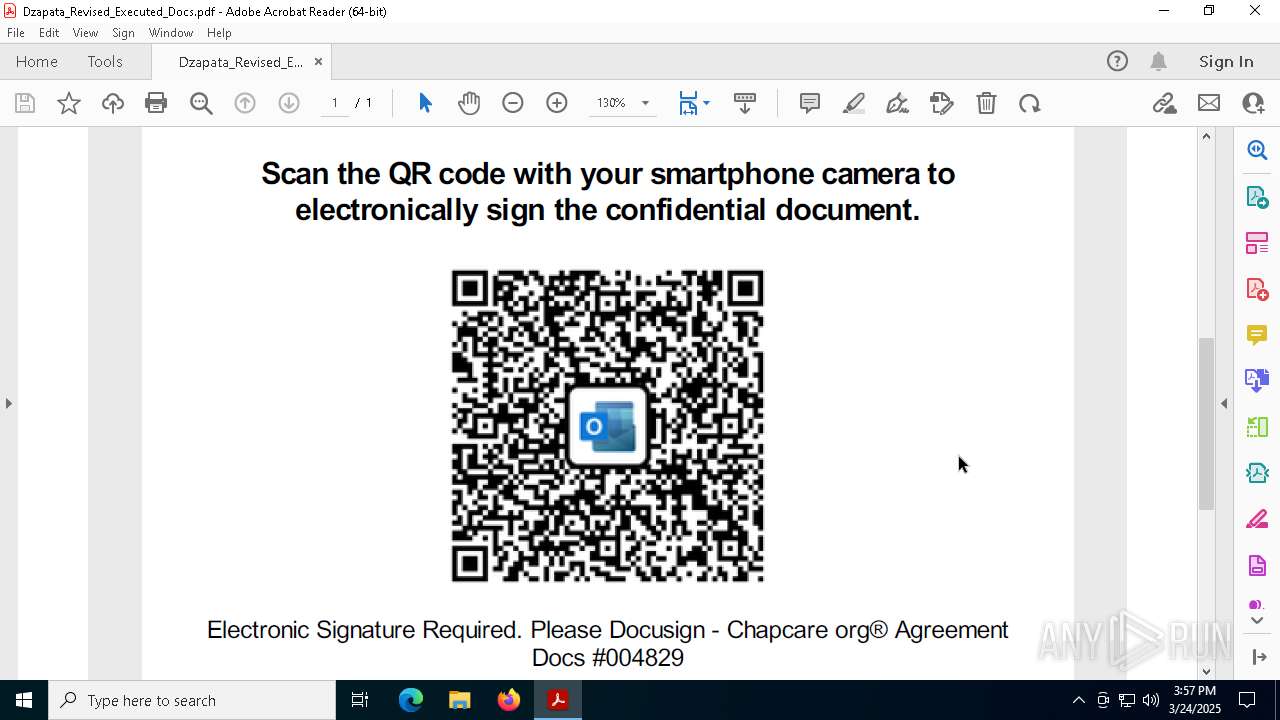Activate the Hand pan tool
Image resolution: width=1280 pixels, height=720 pixels.
[469, 103]
